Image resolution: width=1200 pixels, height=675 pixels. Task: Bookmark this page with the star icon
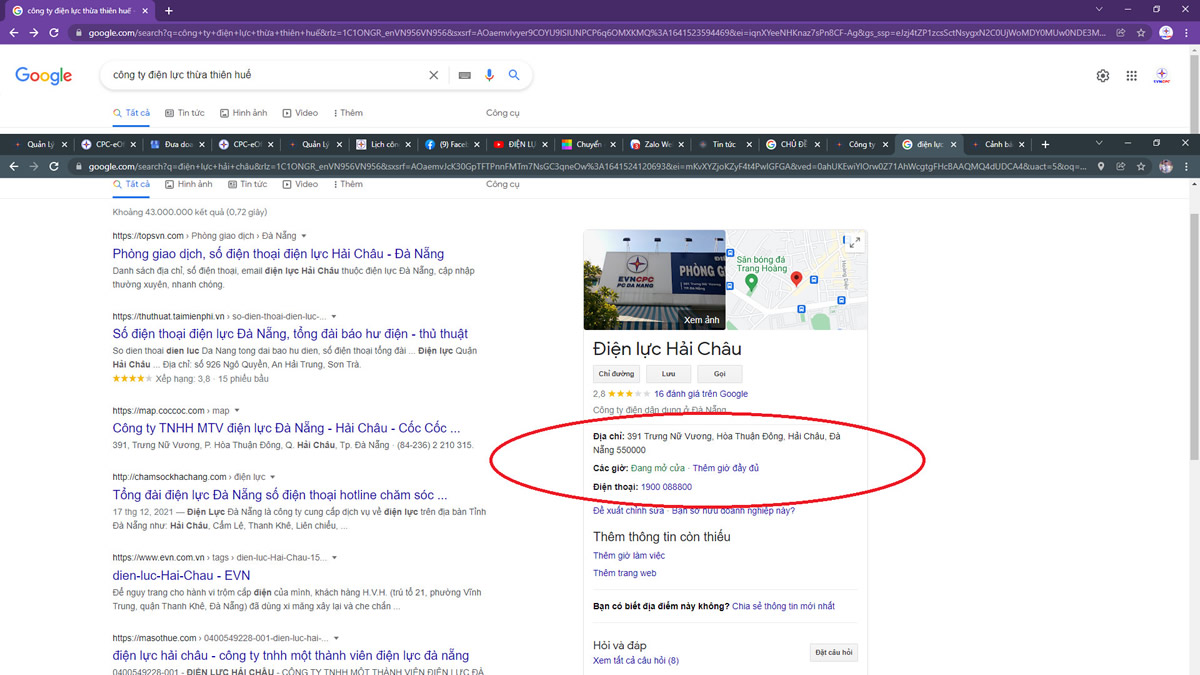coord(1141,33)
